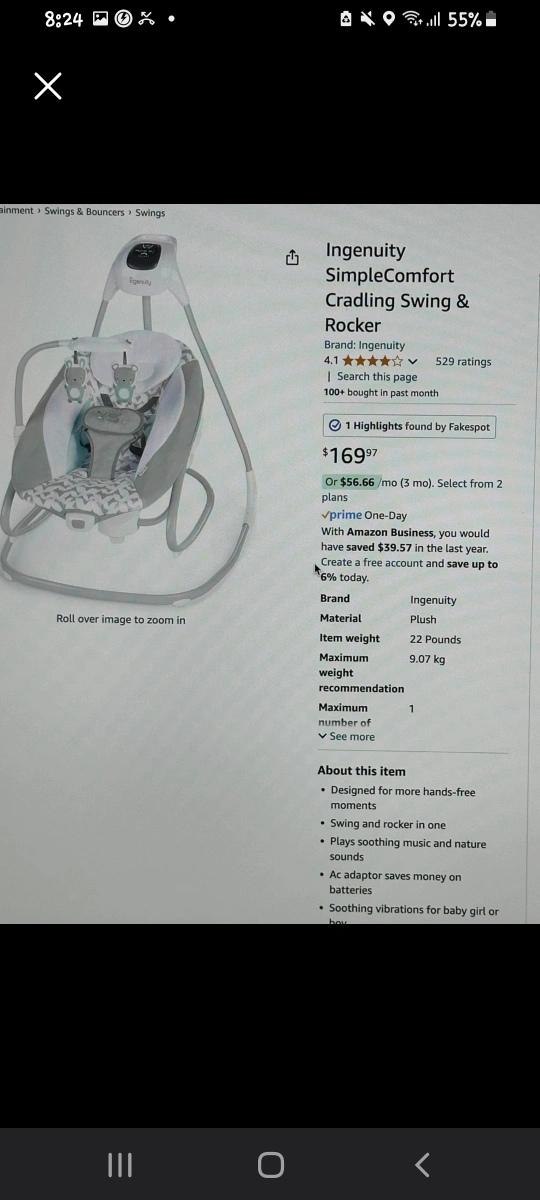This screenshot has width=540, height=1200.
Task: Open the Swings & Bouncers breadcrumb
Action: coord(84,212)
